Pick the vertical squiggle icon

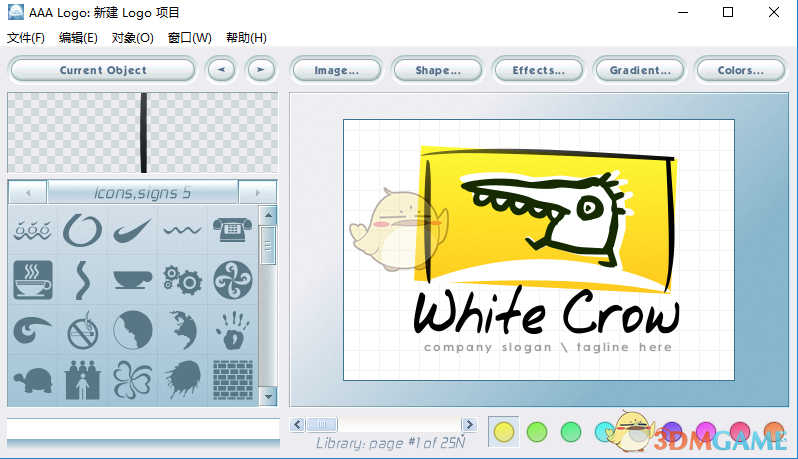pyautogui.click(x=82, y=280)
